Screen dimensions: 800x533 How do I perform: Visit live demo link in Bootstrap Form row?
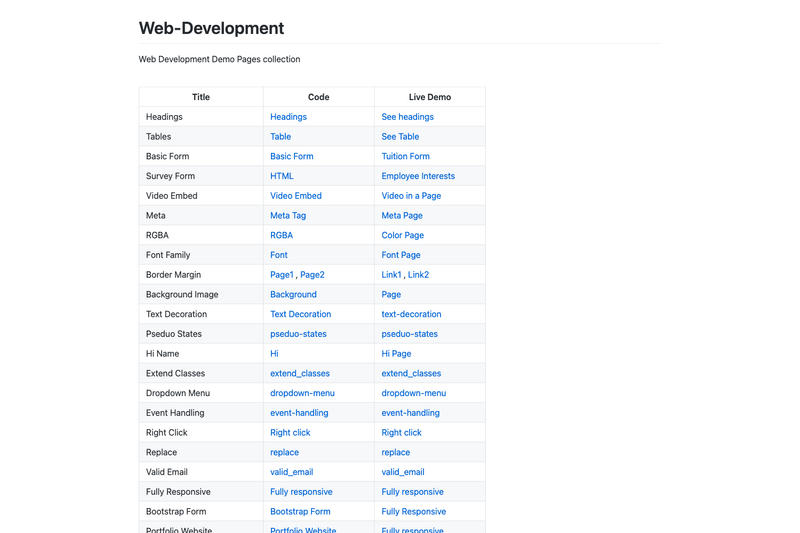(x=413, y=512)
